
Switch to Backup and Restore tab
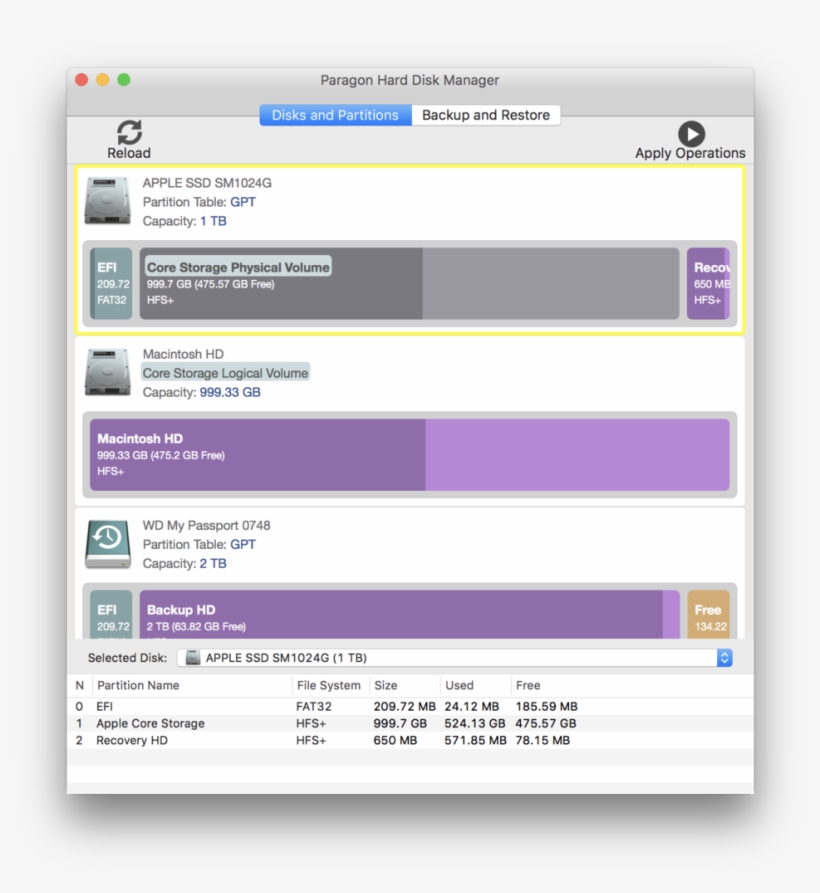pyautogui.click(x=485, y=115)
